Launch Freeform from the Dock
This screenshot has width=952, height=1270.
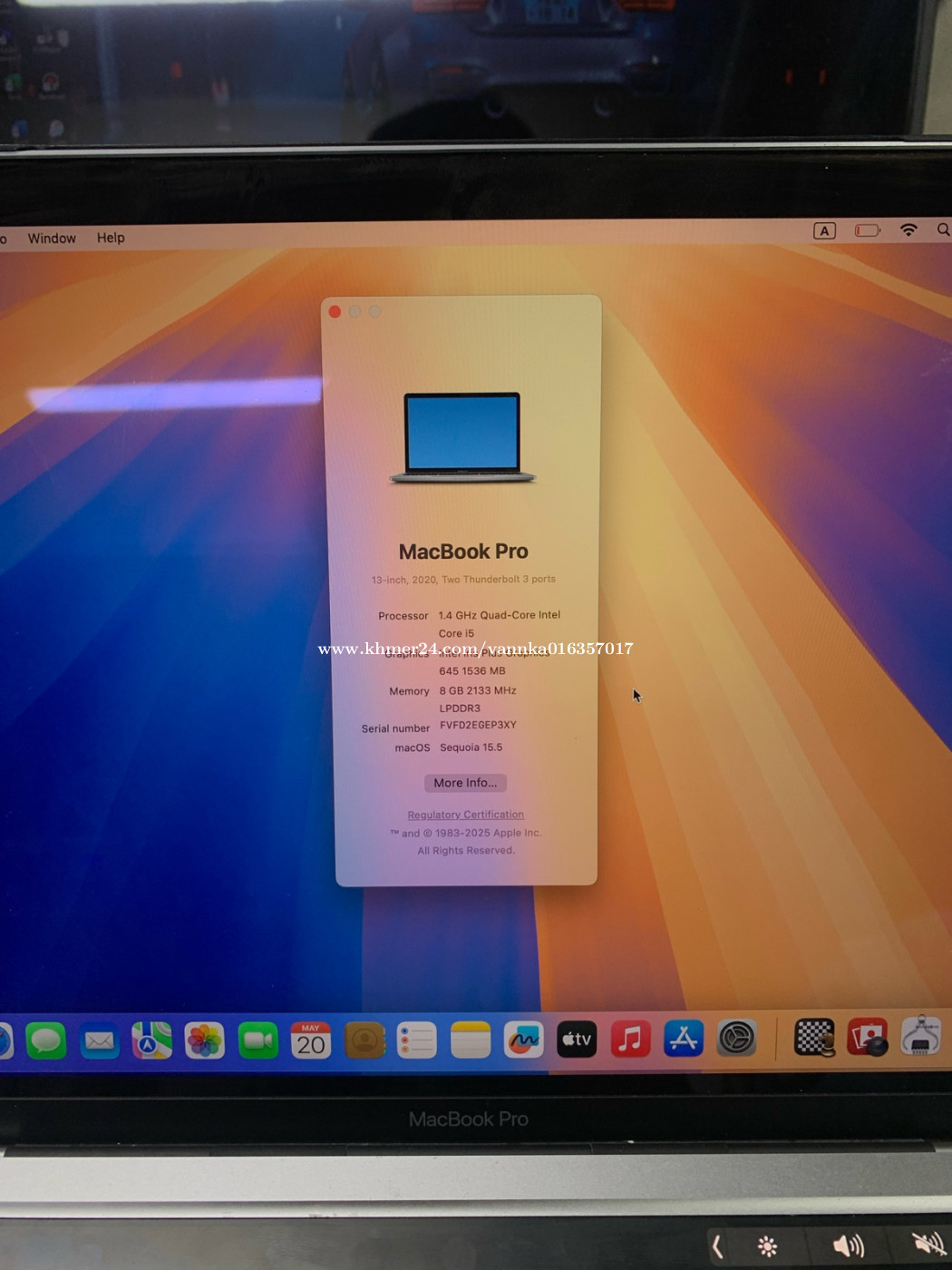(x=524, y=1040)
